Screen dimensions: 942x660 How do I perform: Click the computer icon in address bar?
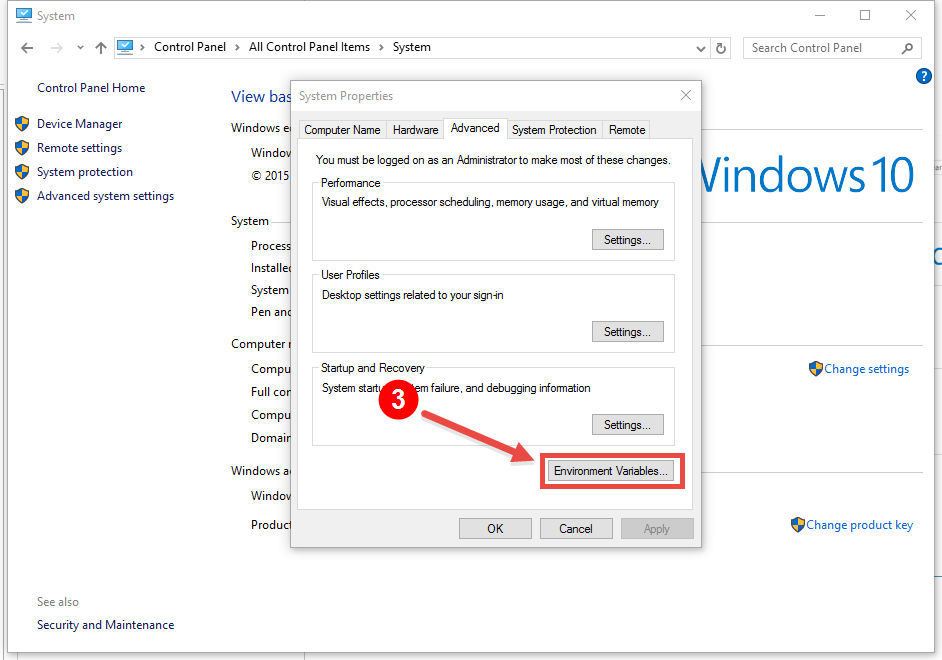tap(125, 47)
